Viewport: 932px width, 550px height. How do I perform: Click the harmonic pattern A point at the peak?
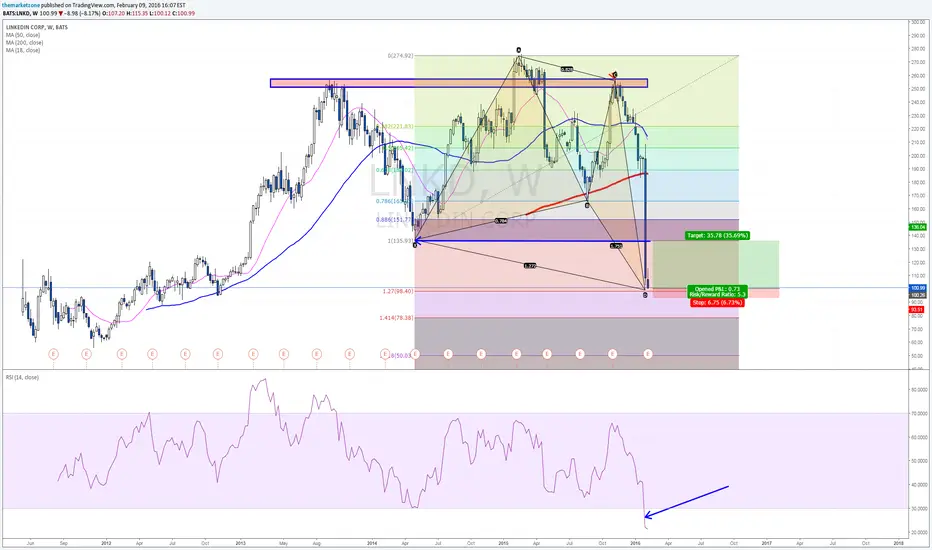(518, 50)
